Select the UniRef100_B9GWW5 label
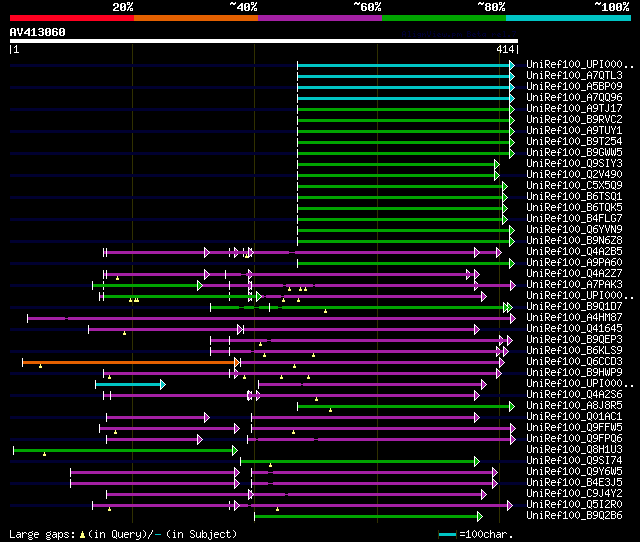640x542 pixels. [x=574, y=153]
